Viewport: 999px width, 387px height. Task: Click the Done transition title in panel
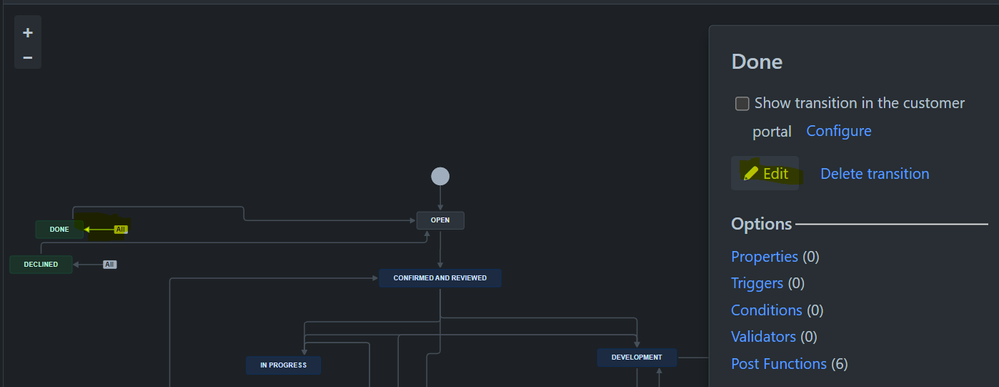pos(757,62)
